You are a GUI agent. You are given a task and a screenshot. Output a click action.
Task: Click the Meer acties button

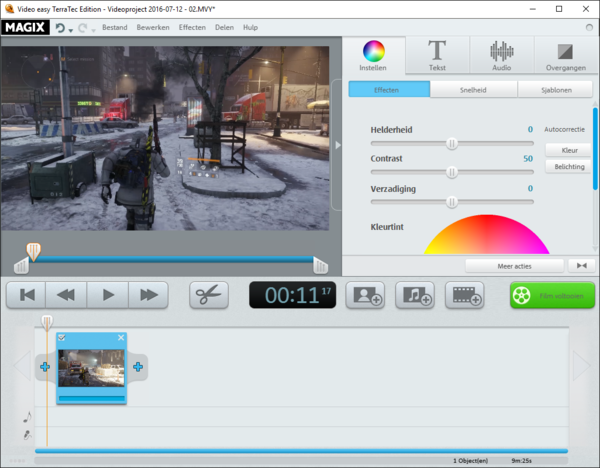[x=514, y=266]
